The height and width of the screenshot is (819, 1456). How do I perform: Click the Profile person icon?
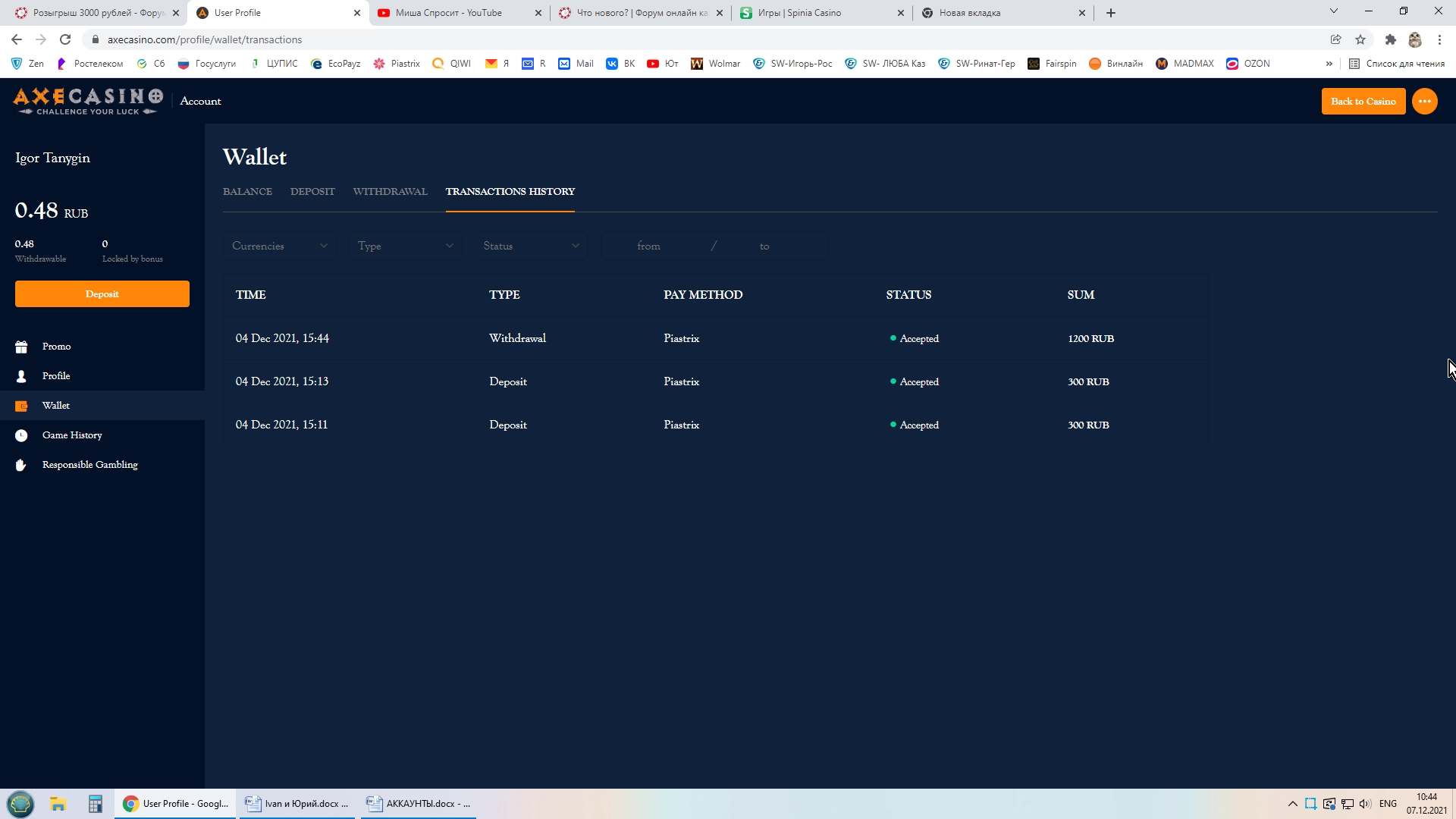coord(21,376)
